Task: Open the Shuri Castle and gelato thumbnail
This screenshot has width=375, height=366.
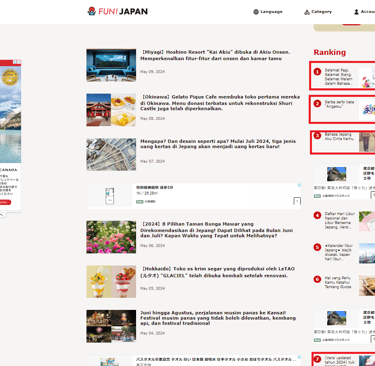Action: click(x=111, y=110)
